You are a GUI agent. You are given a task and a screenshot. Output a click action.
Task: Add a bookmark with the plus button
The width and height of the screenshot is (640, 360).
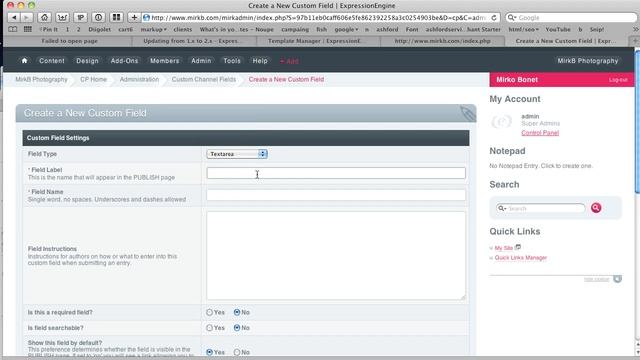point(134,18)
